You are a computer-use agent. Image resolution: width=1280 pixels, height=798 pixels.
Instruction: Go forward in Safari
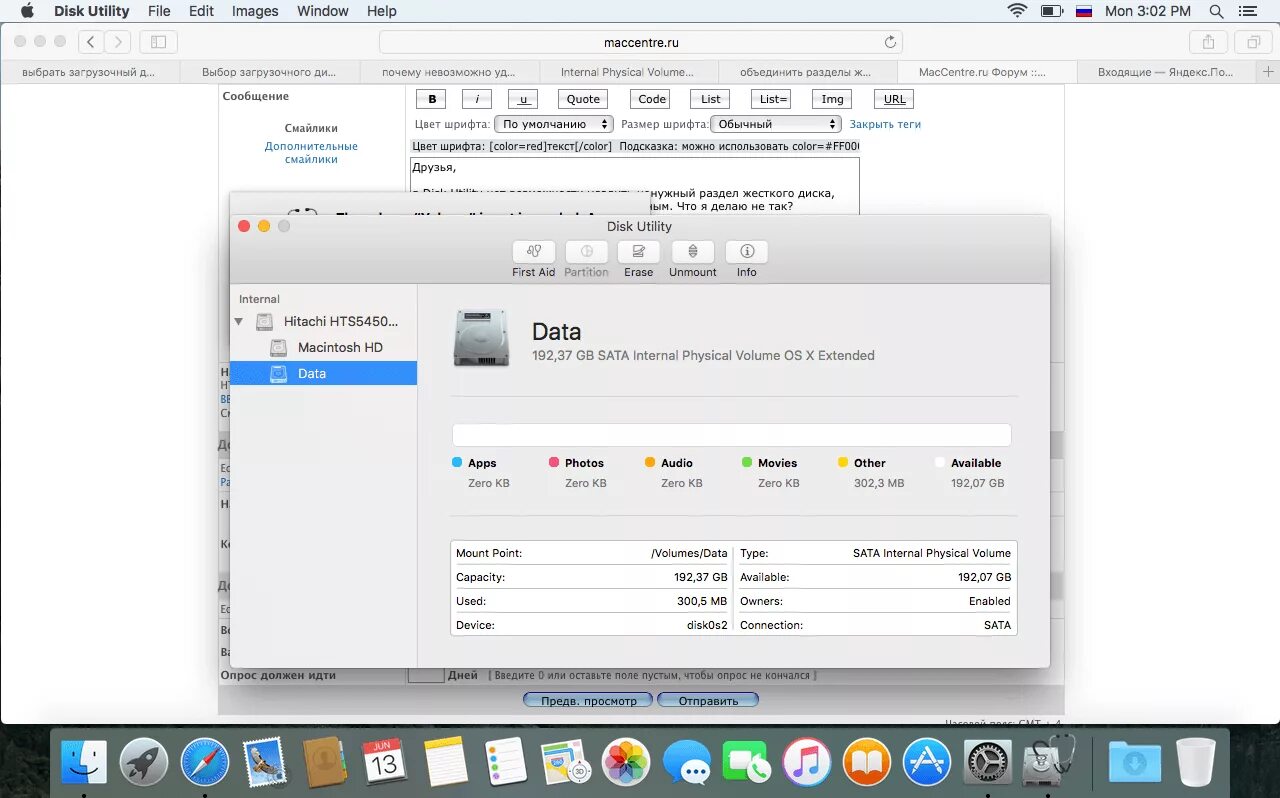pyautogui.click(x=118, y=42)
